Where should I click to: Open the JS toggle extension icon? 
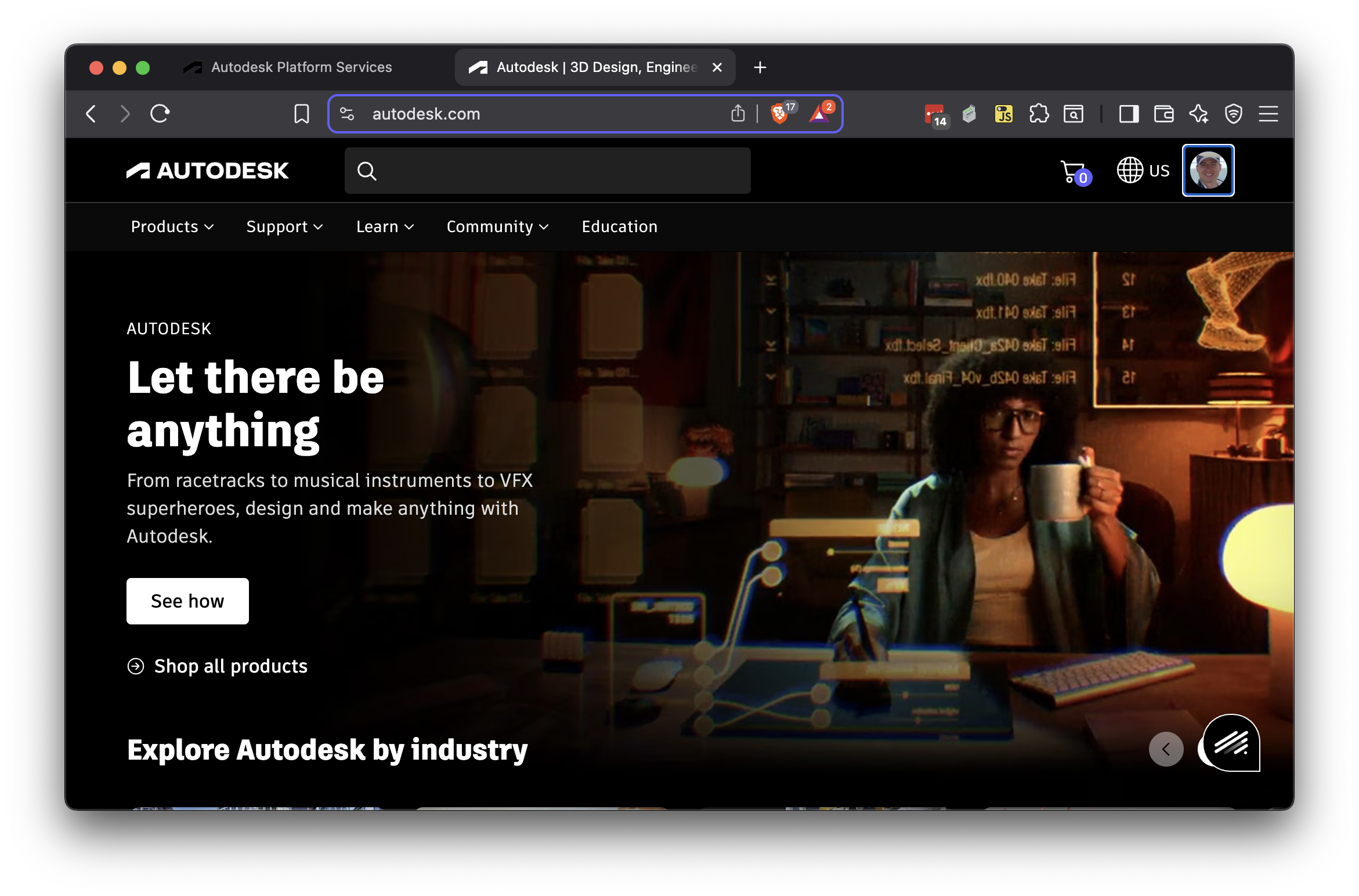point(1003,114)
